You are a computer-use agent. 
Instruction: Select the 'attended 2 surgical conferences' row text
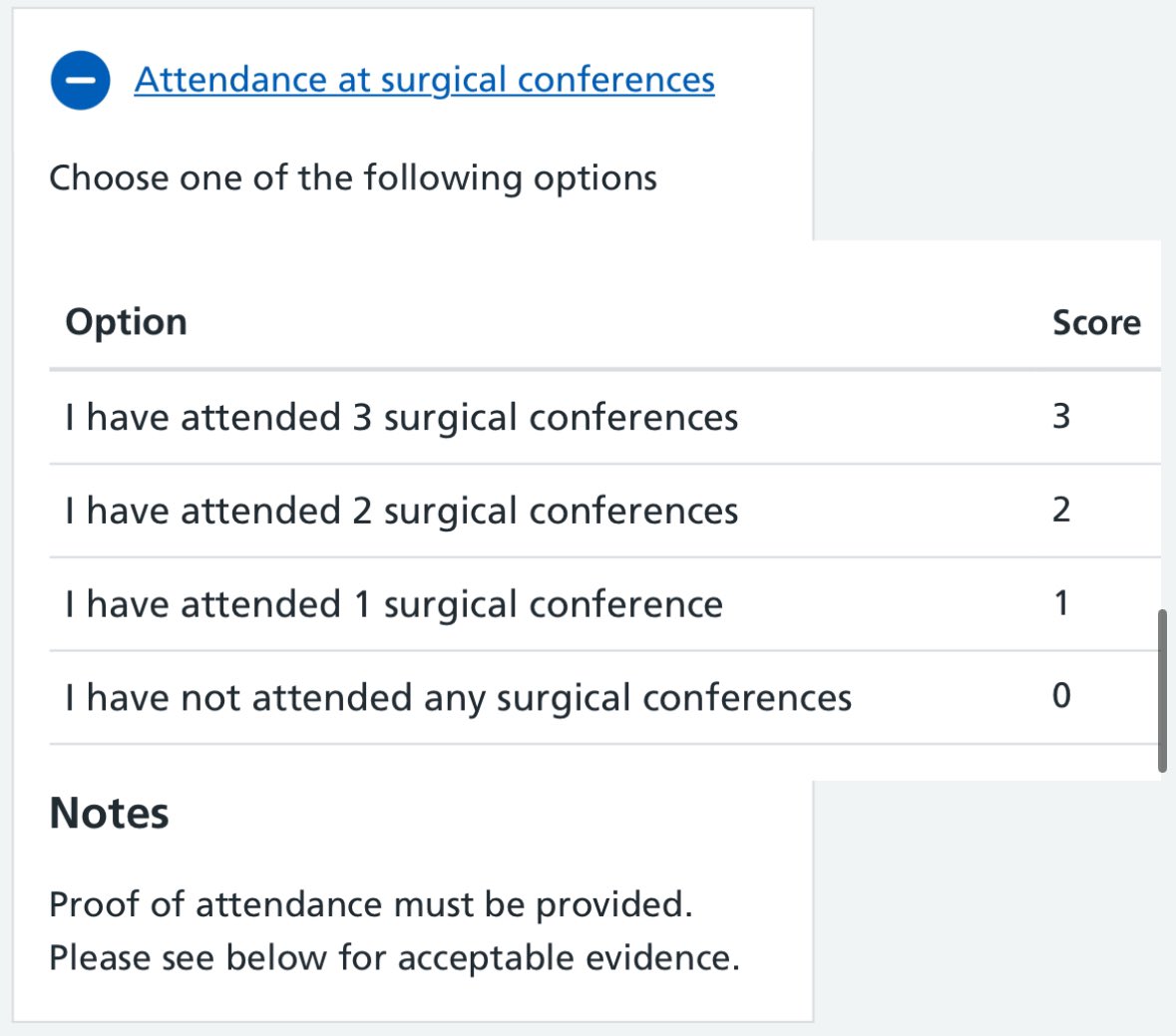point(401,511)
